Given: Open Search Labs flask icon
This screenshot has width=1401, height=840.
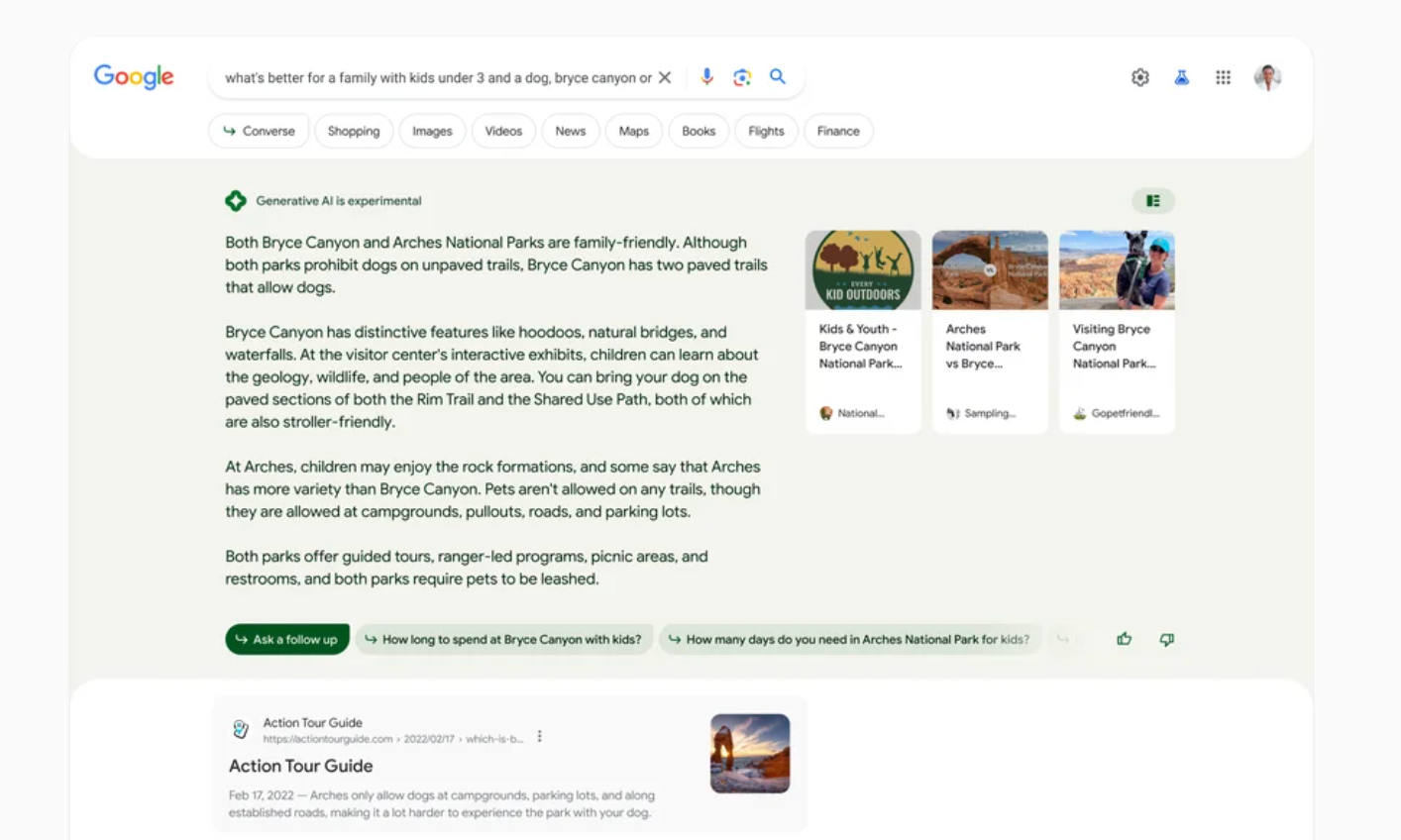Looking at the screenshot, I should click(x=1182, y=77).
